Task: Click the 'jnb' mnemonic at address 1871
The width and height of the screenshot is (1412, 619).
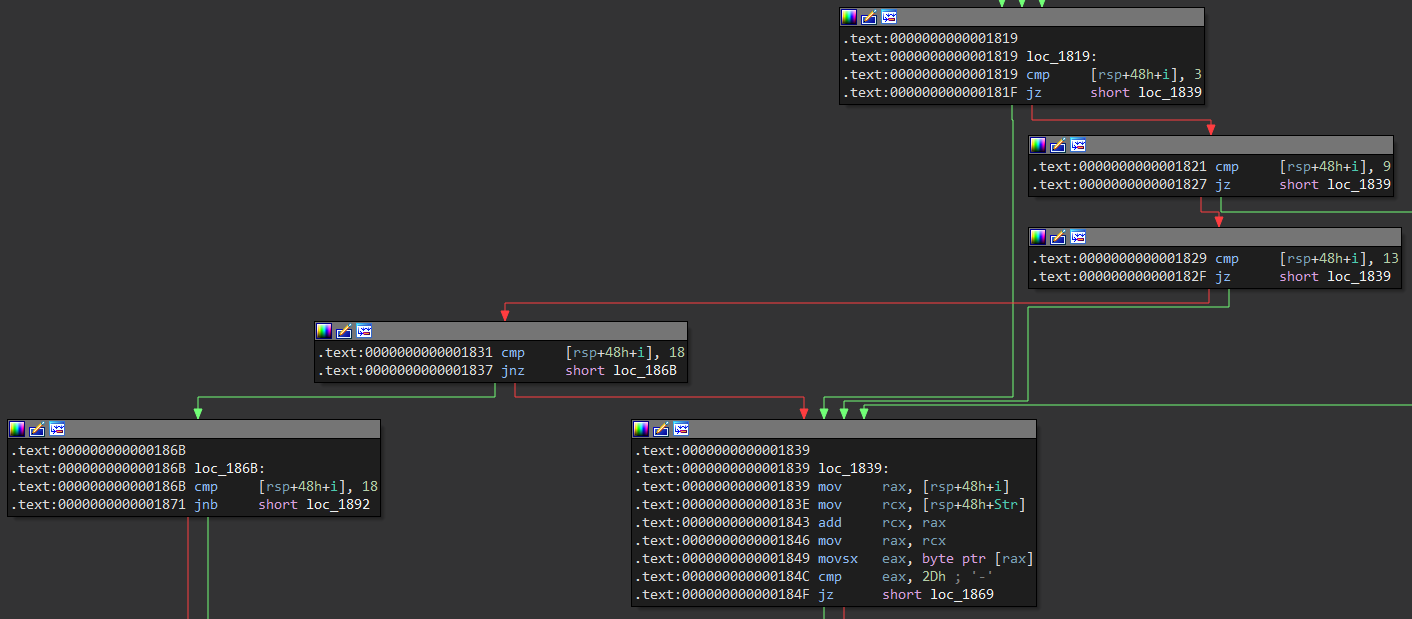Action: 206,505
